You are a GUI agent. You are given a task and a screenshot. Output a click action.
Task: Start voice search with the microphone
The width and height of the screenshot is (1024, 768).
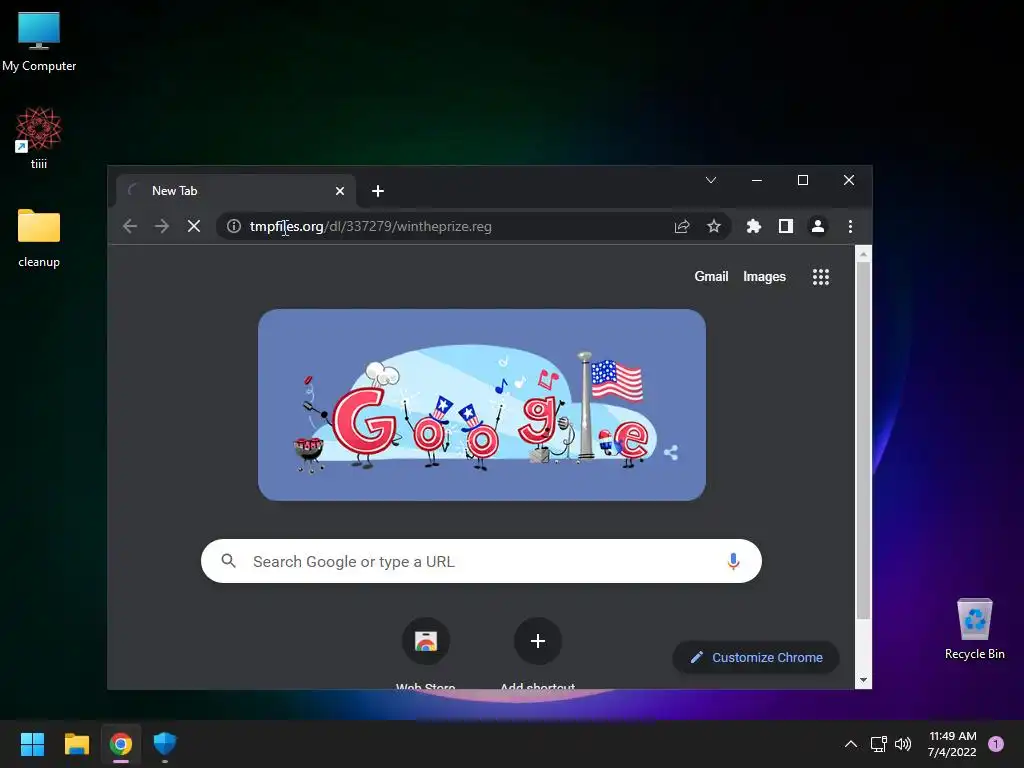coord(733,561)
